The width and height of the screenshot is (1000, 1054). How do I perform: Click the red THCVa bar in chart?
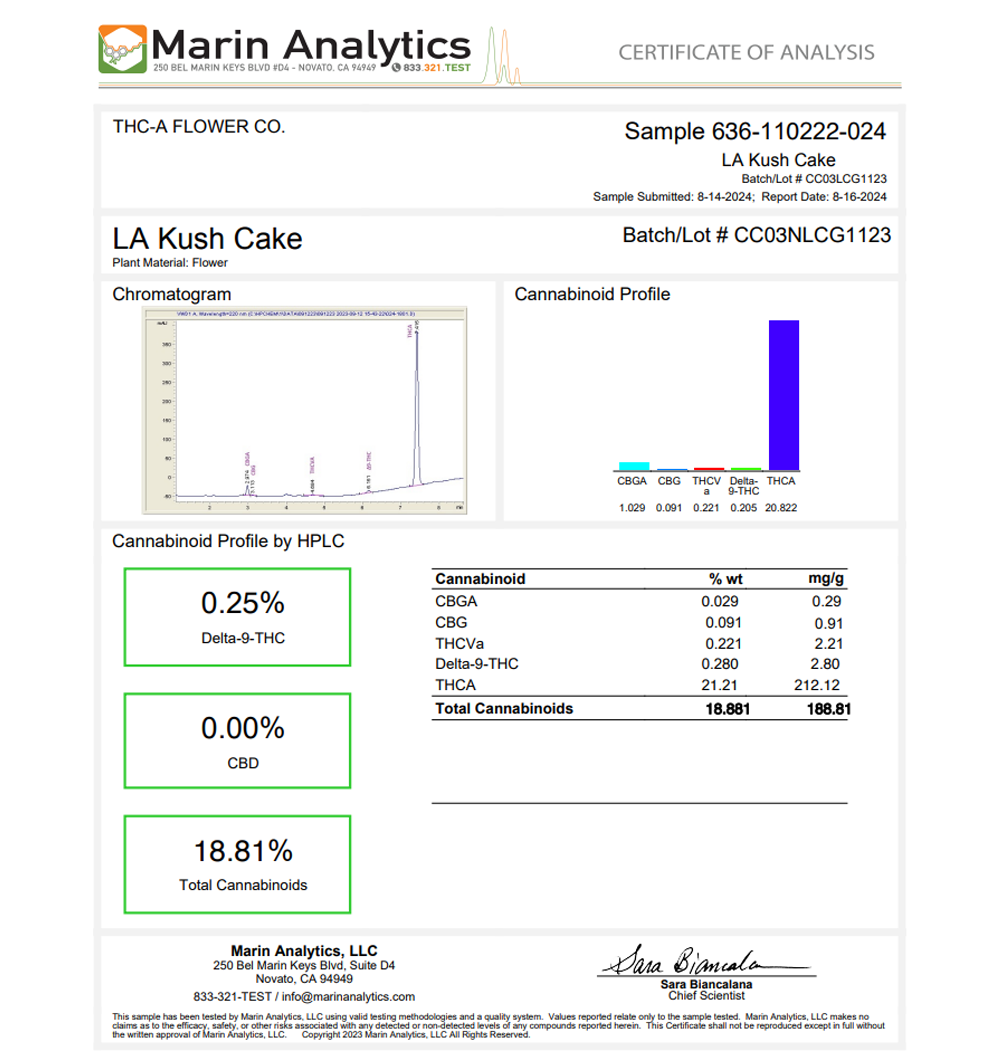tap(708, 468)
